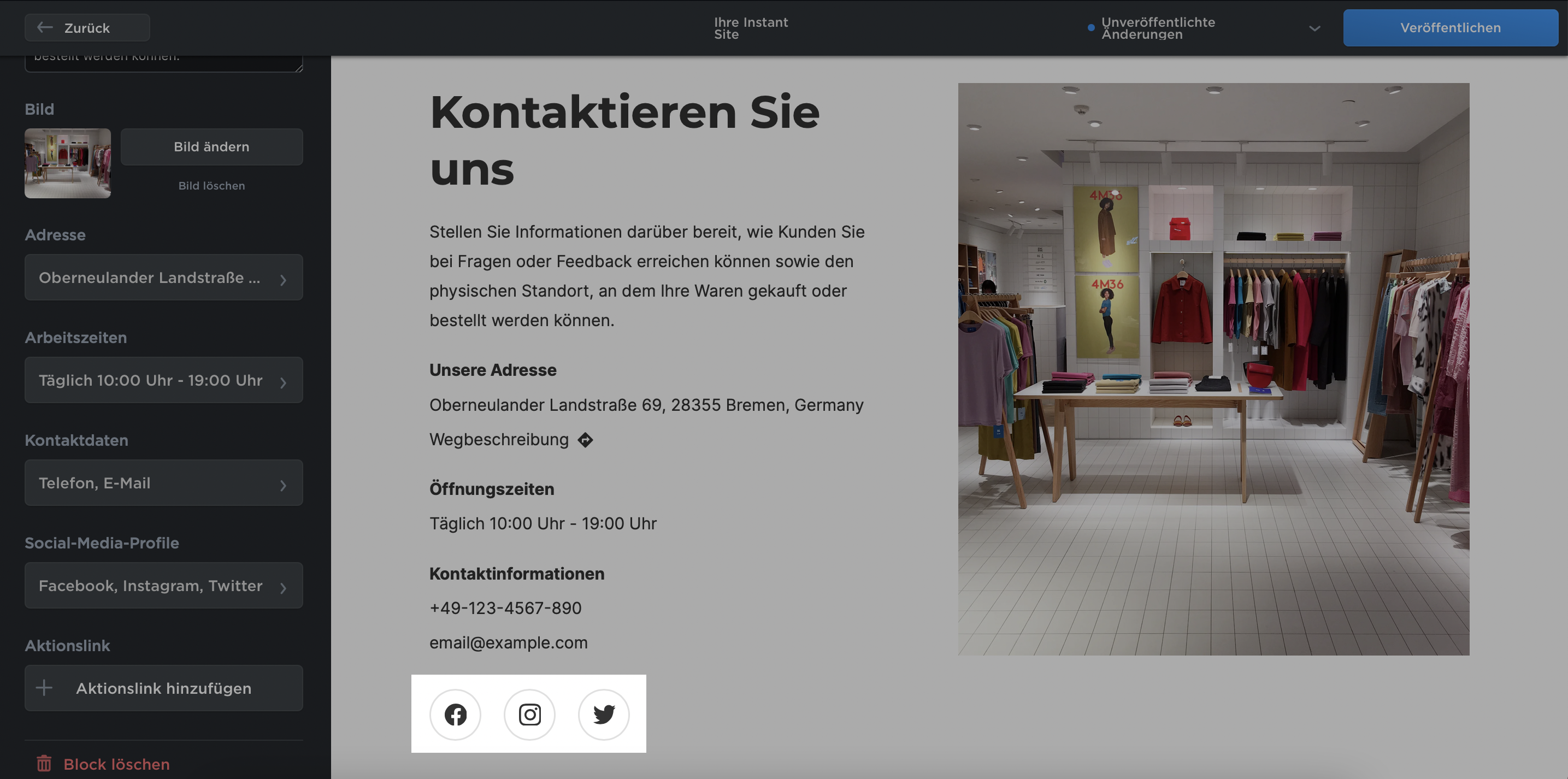Click the Wegbeschreibung link
The width and height of the screenshot is (1568, 779).
[498, 439]
